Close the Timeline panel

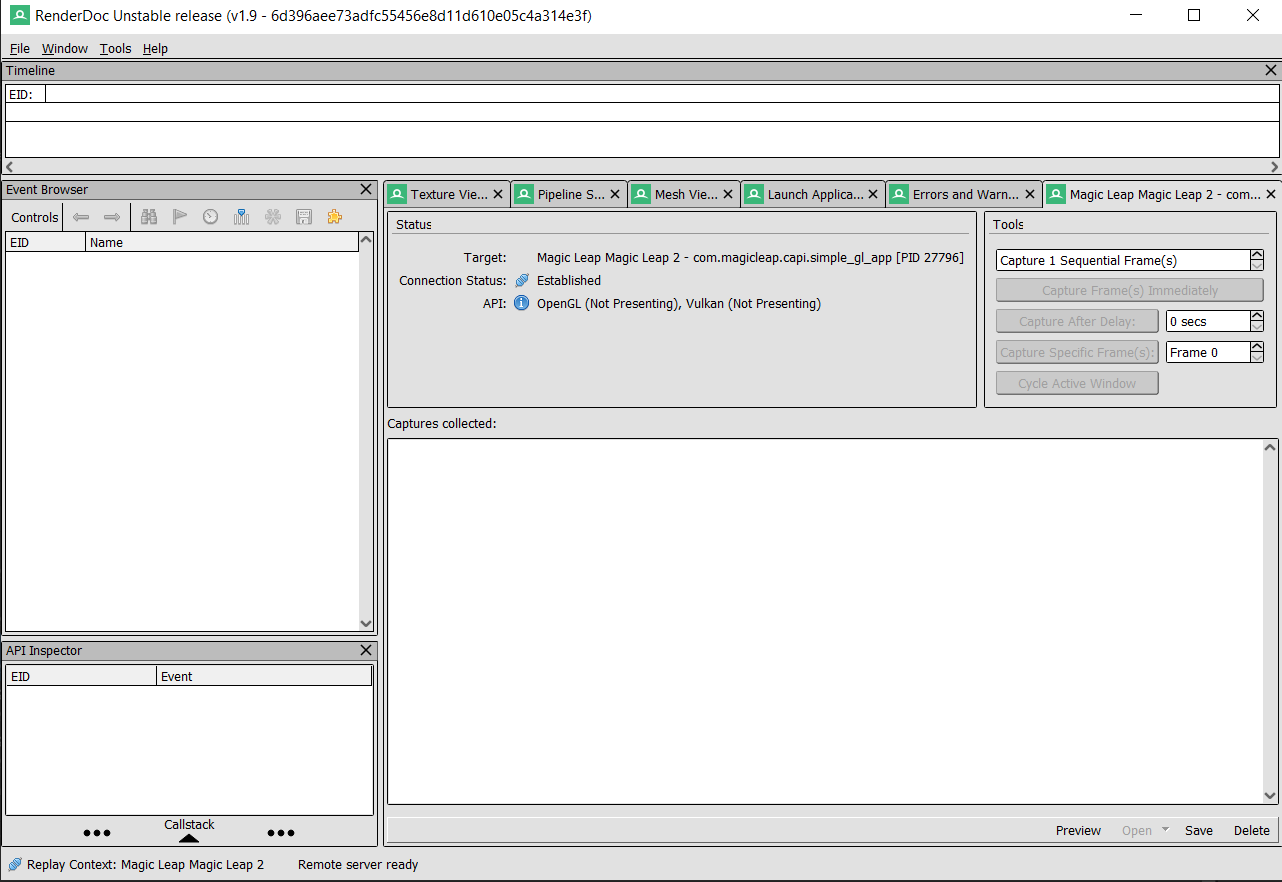[1271, 71]
